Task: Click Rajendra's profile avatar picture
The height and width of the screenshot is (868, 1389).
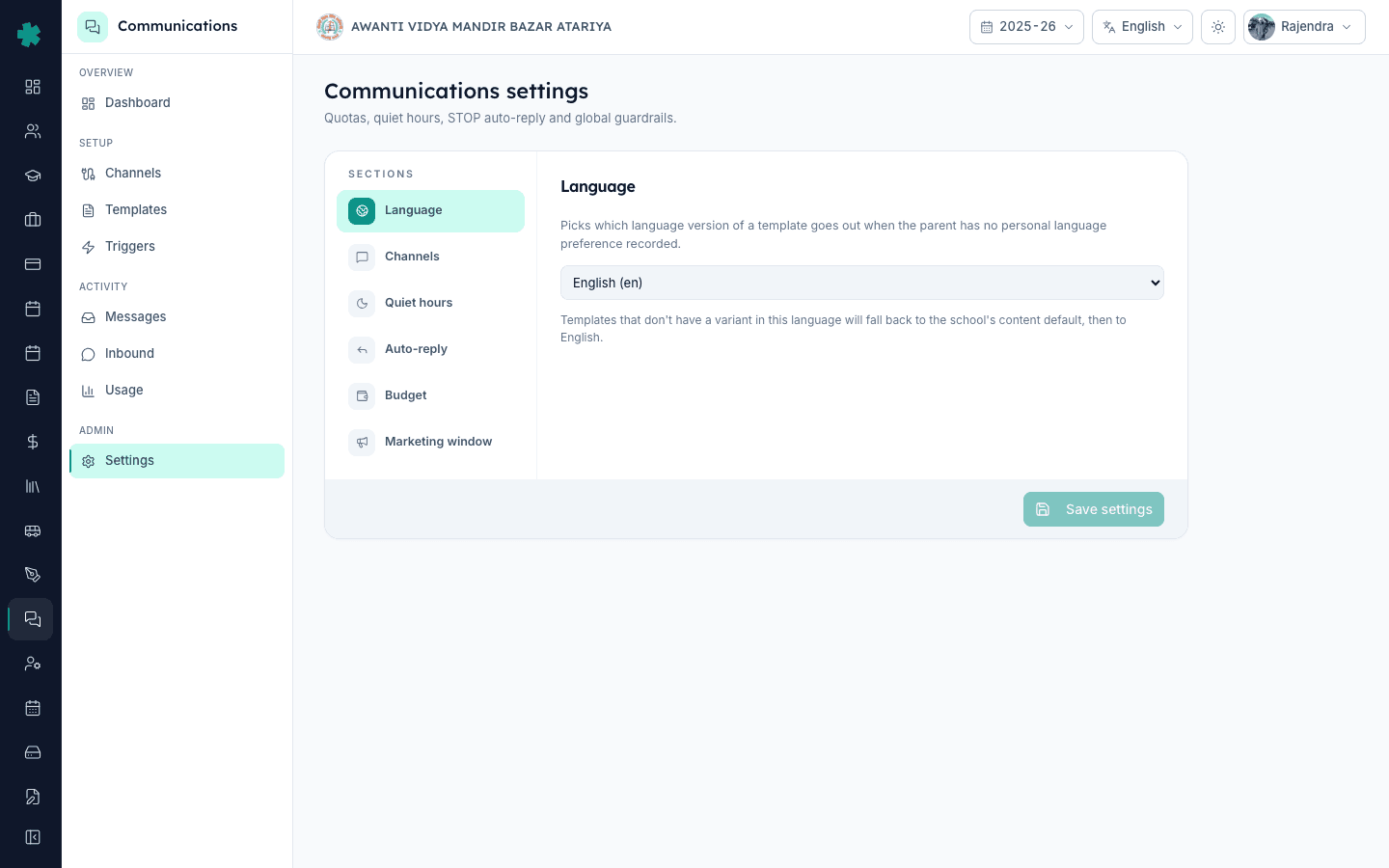Action: coord(1262,27)
